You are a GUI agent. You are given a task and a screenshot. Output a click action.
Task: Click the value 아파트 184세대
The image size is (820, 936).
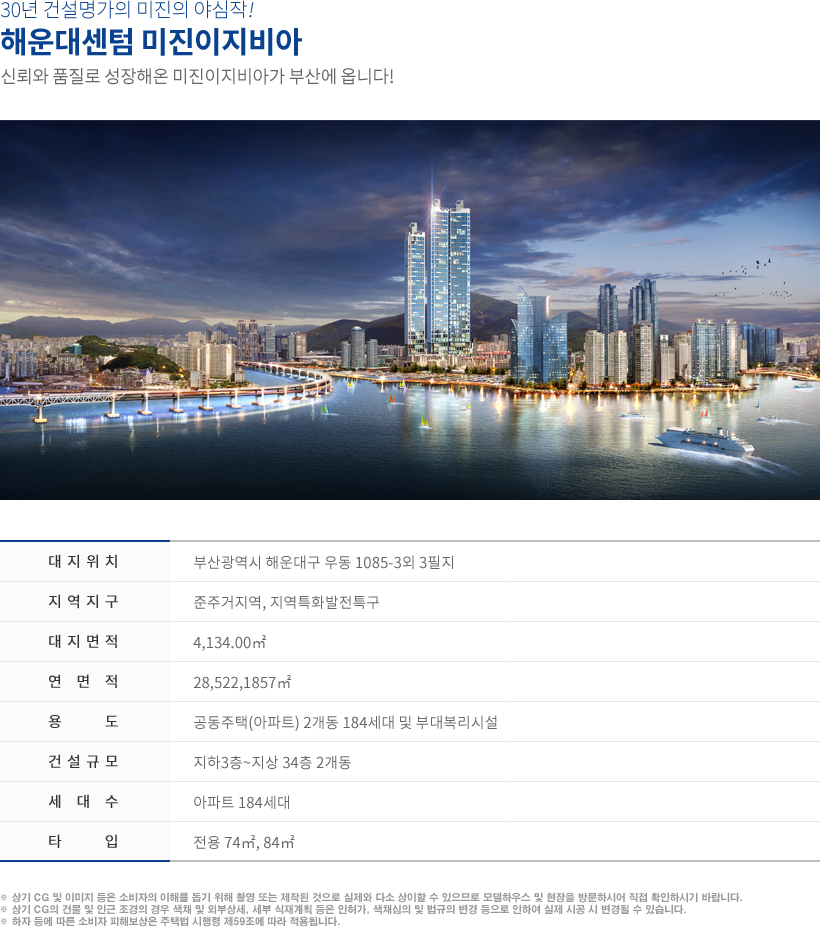coord(242,802)
